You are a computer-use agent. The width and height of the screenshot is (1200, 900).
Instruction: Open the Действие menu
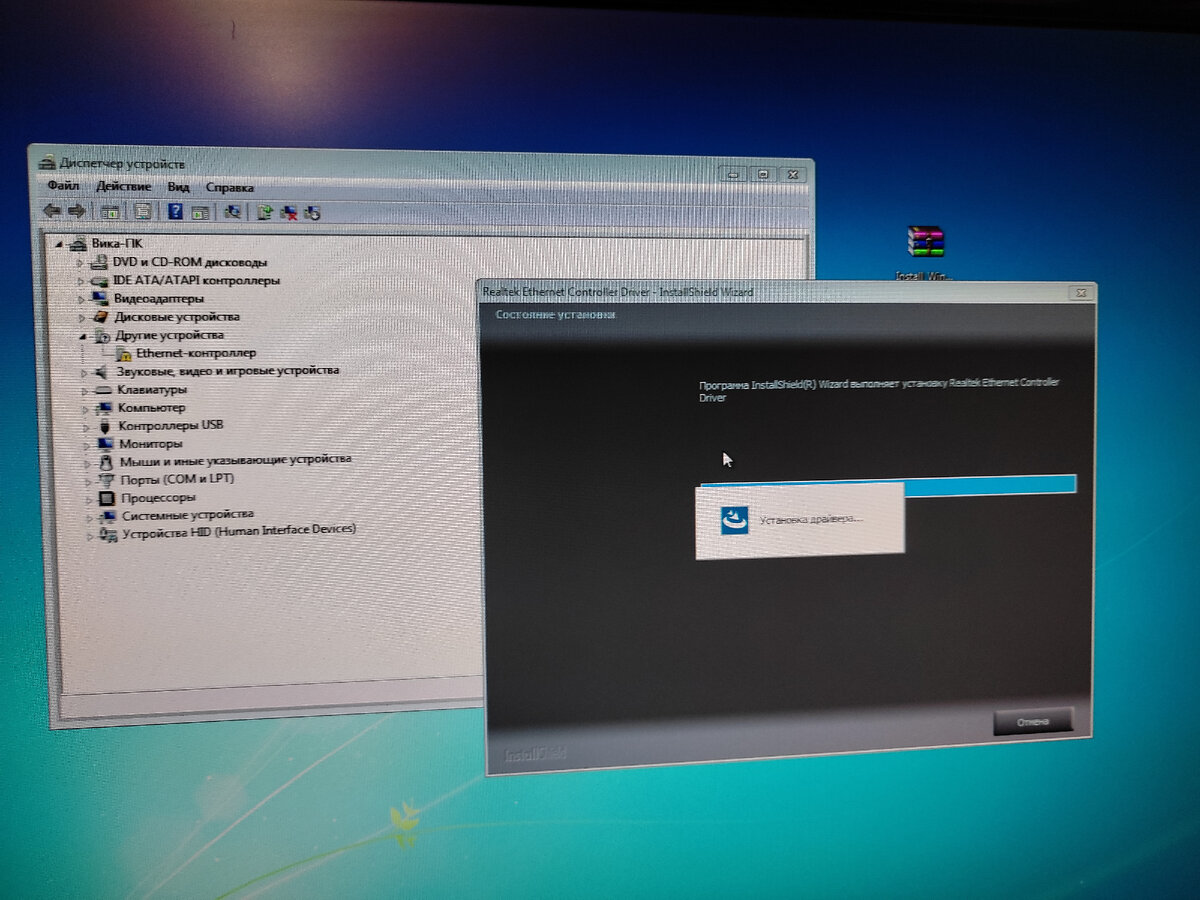coord(123,187)
